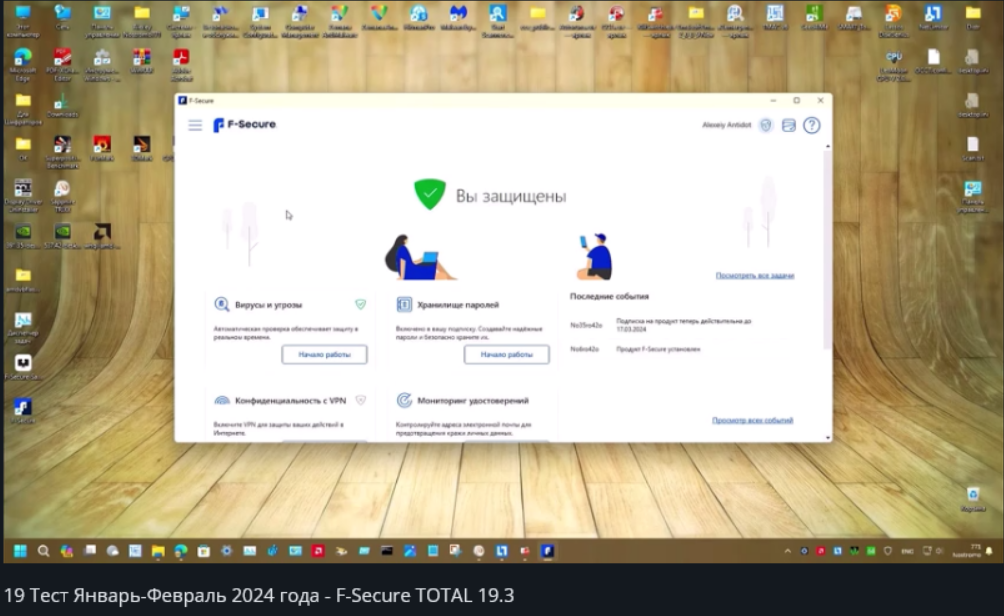Select the Recycle Bin desktop icon

coord(973,500)
